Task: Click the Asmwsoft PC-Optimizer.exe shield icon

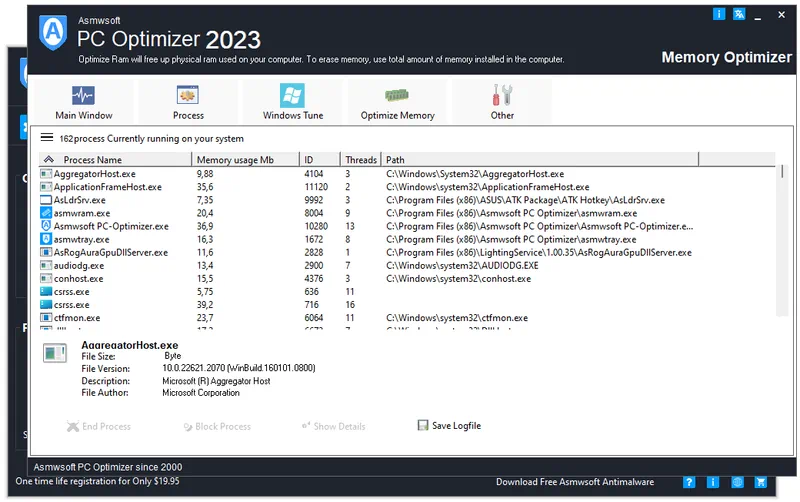Action: 46,226
